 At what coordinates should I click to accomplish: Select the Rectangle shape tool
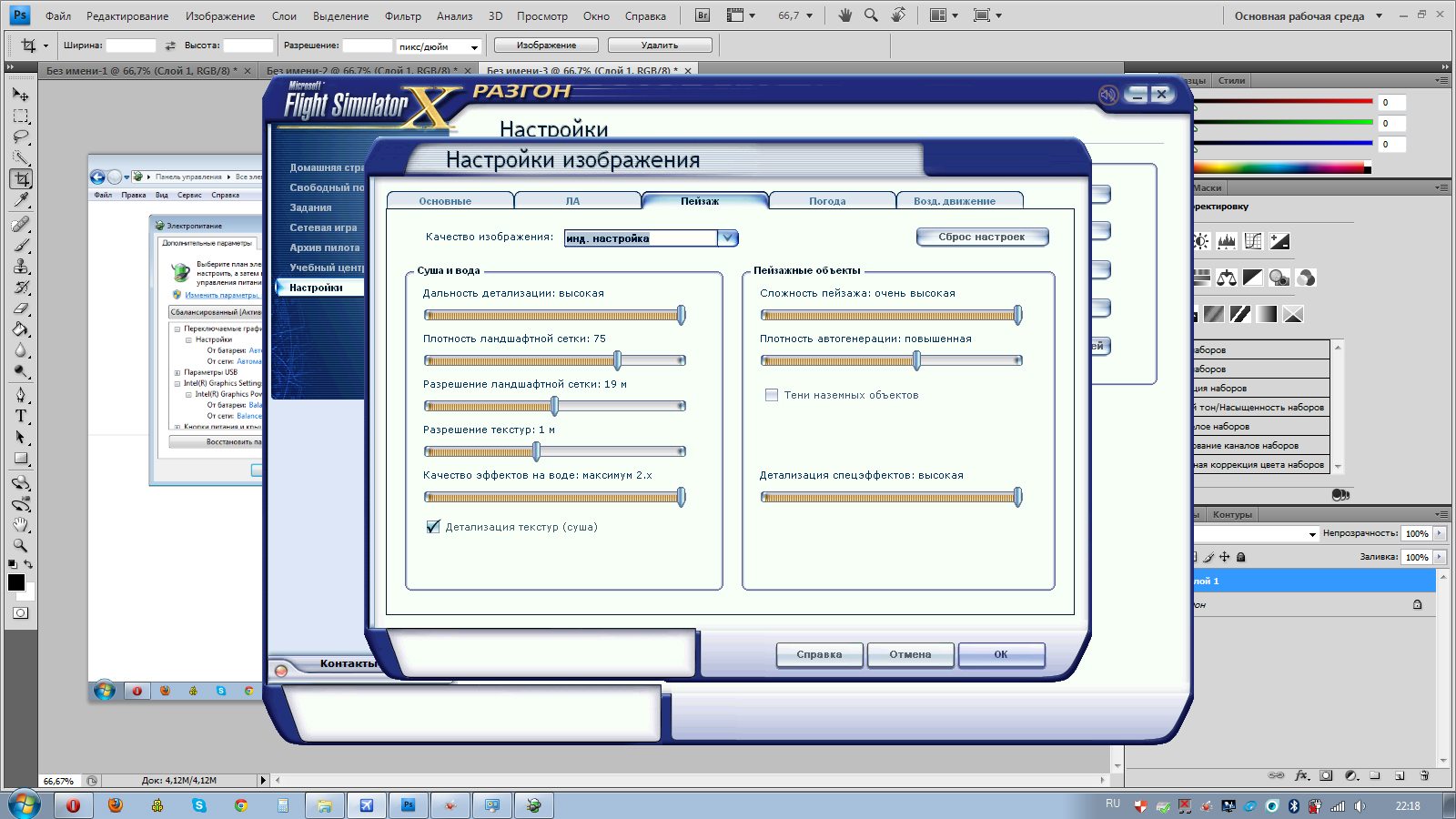[20, 458]
